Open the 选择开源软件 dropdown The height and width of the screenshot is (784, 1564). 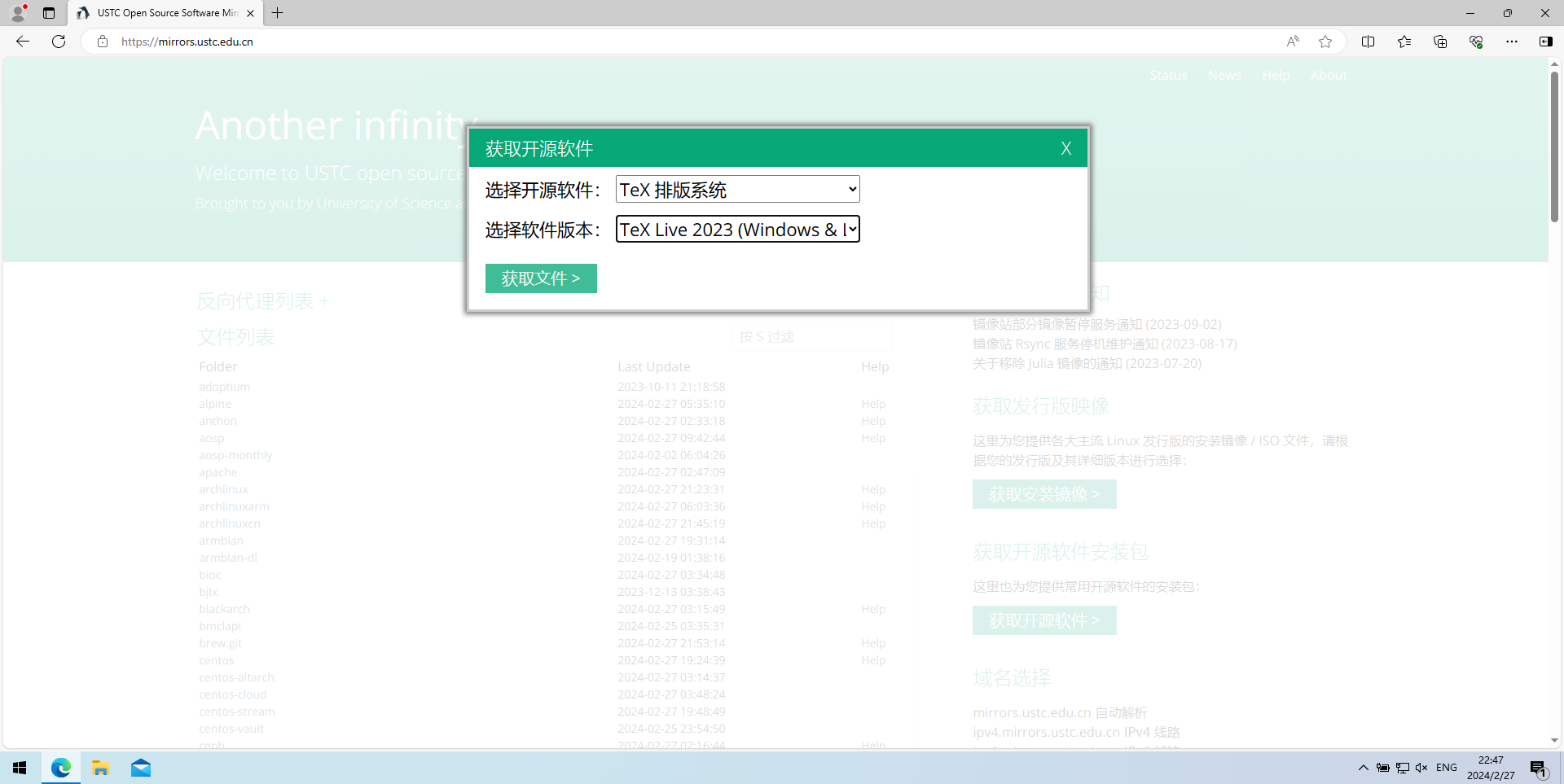737,189
